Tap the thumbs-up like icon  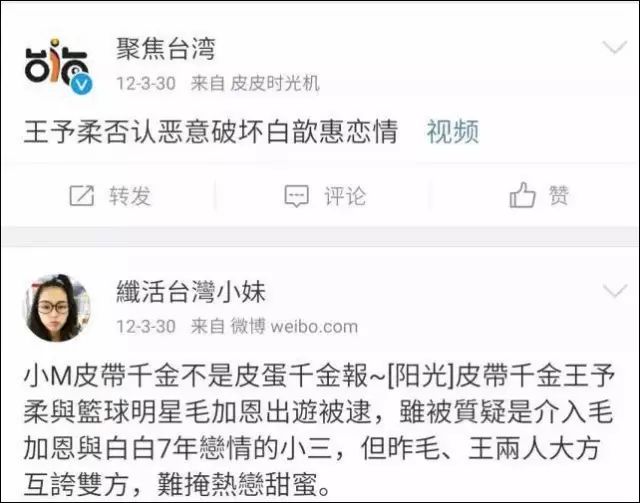[522, 195]
